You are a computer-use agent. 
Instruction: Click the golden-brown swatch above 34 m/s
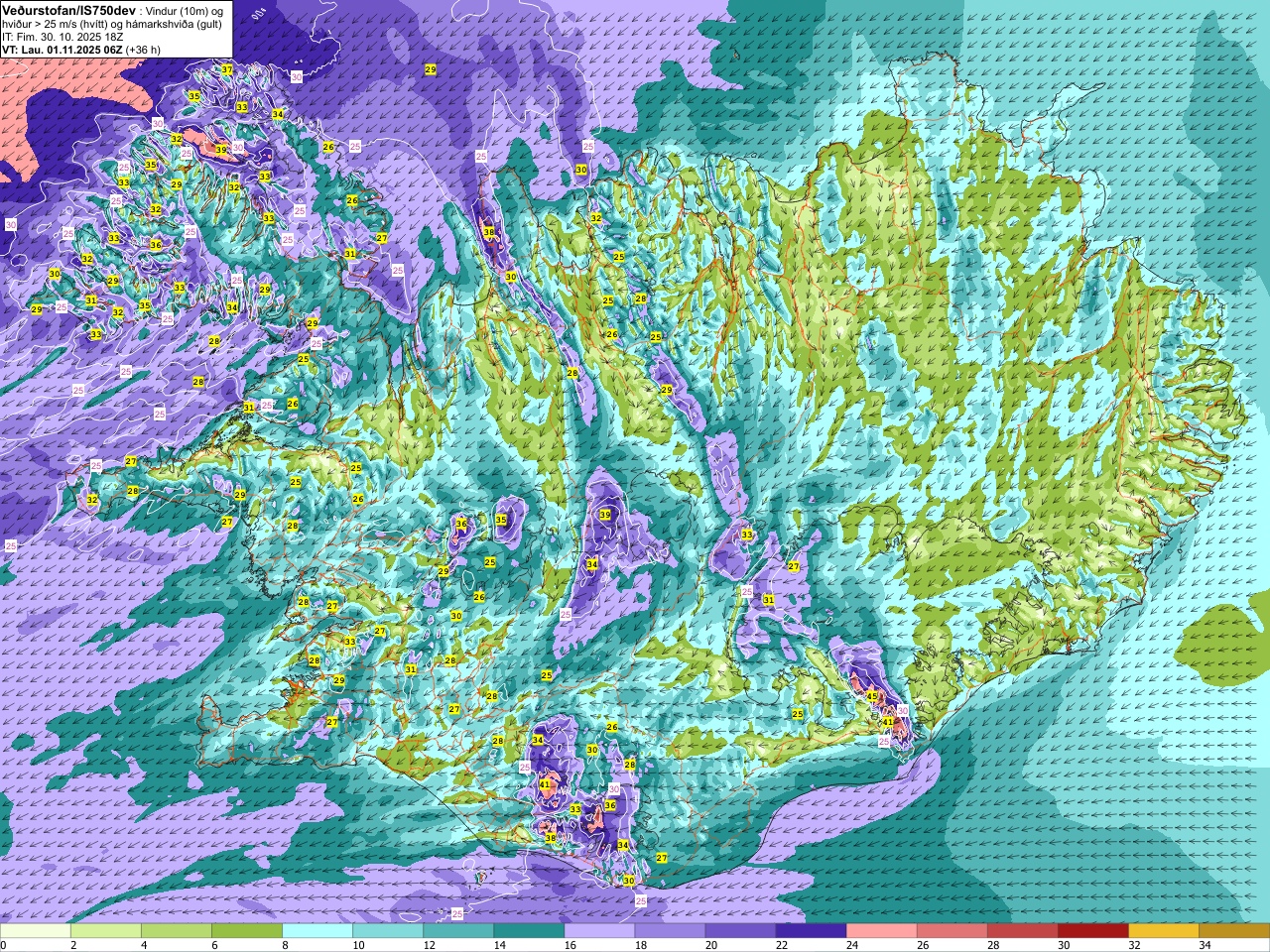[x=1233, y=931]
